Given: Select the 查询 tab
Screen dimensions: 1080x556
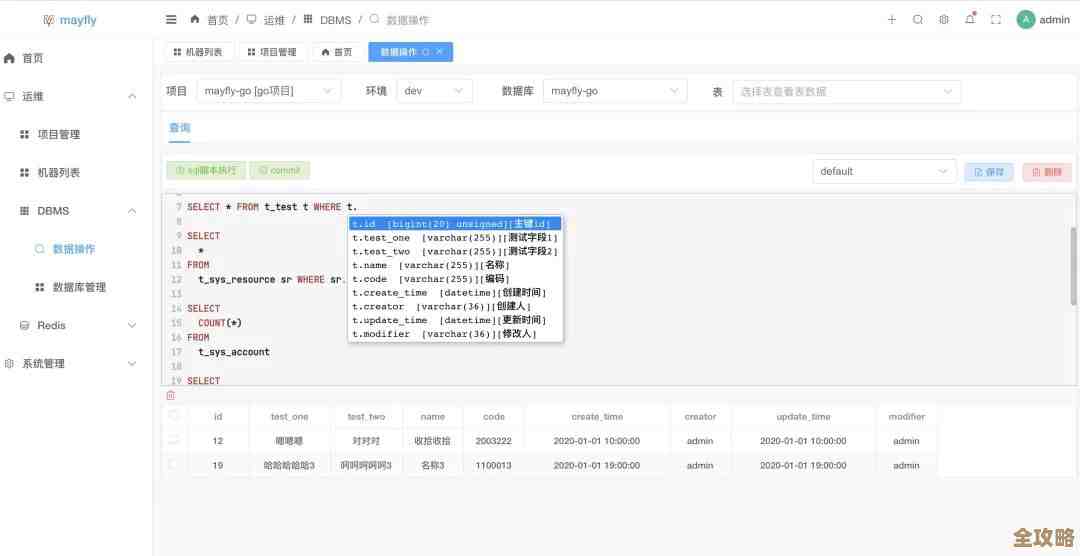Looking at the screenshot, I should pos(180,128).
